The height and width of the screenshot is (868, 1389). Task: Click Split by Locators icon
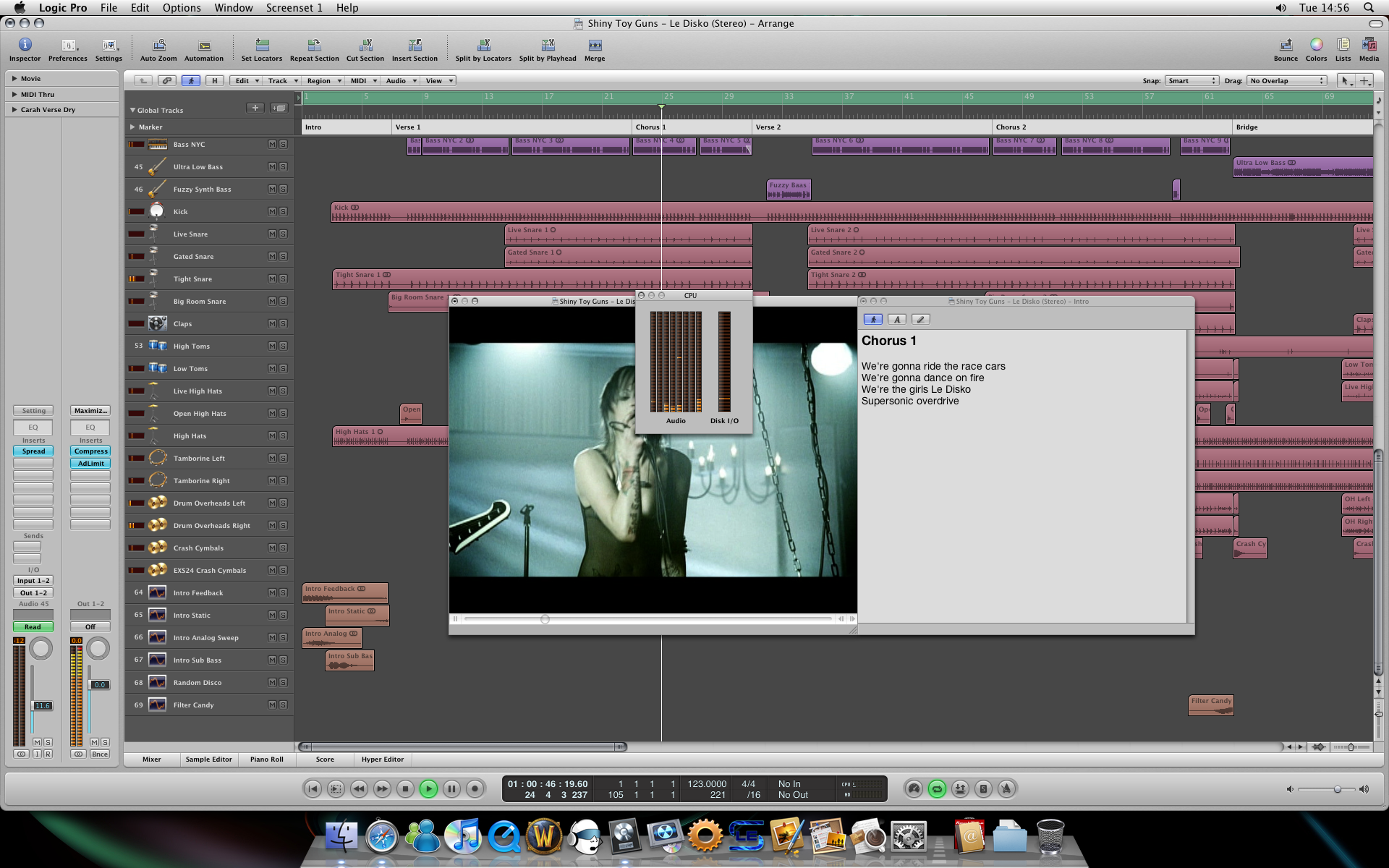483,49
